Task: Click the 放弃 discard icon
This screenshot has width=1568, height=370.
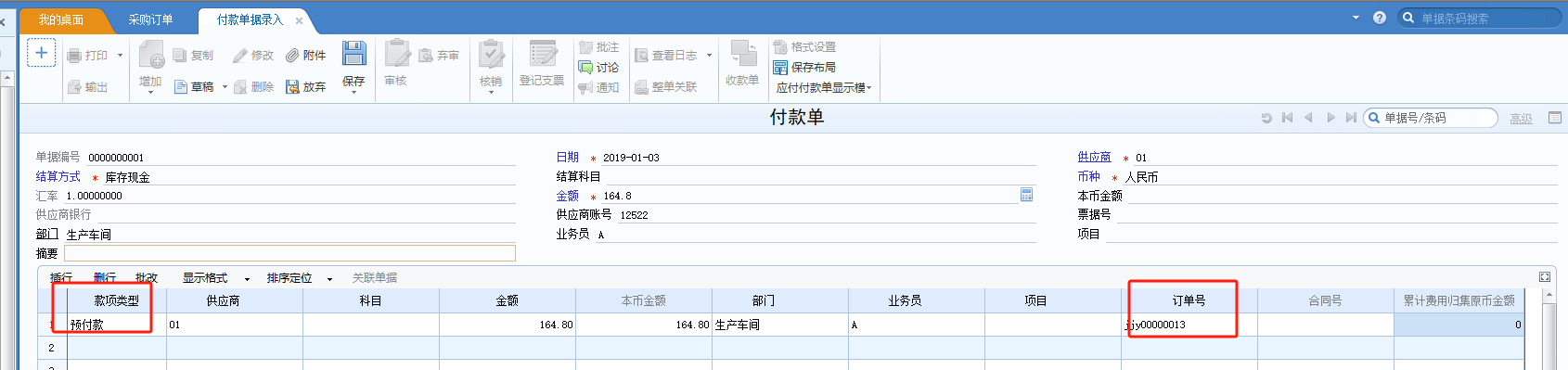Action: click(x=292, y=87)
